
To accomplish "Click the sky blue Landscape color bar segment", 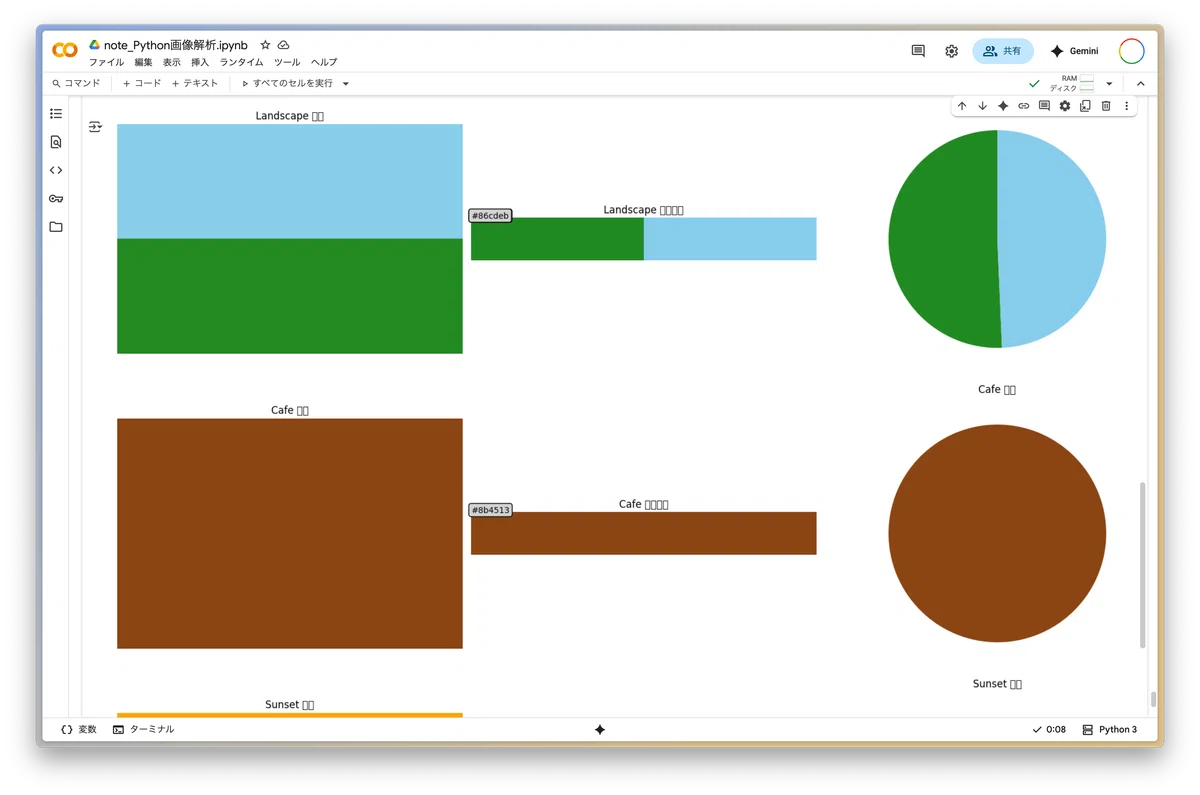I will pos(730,239).
